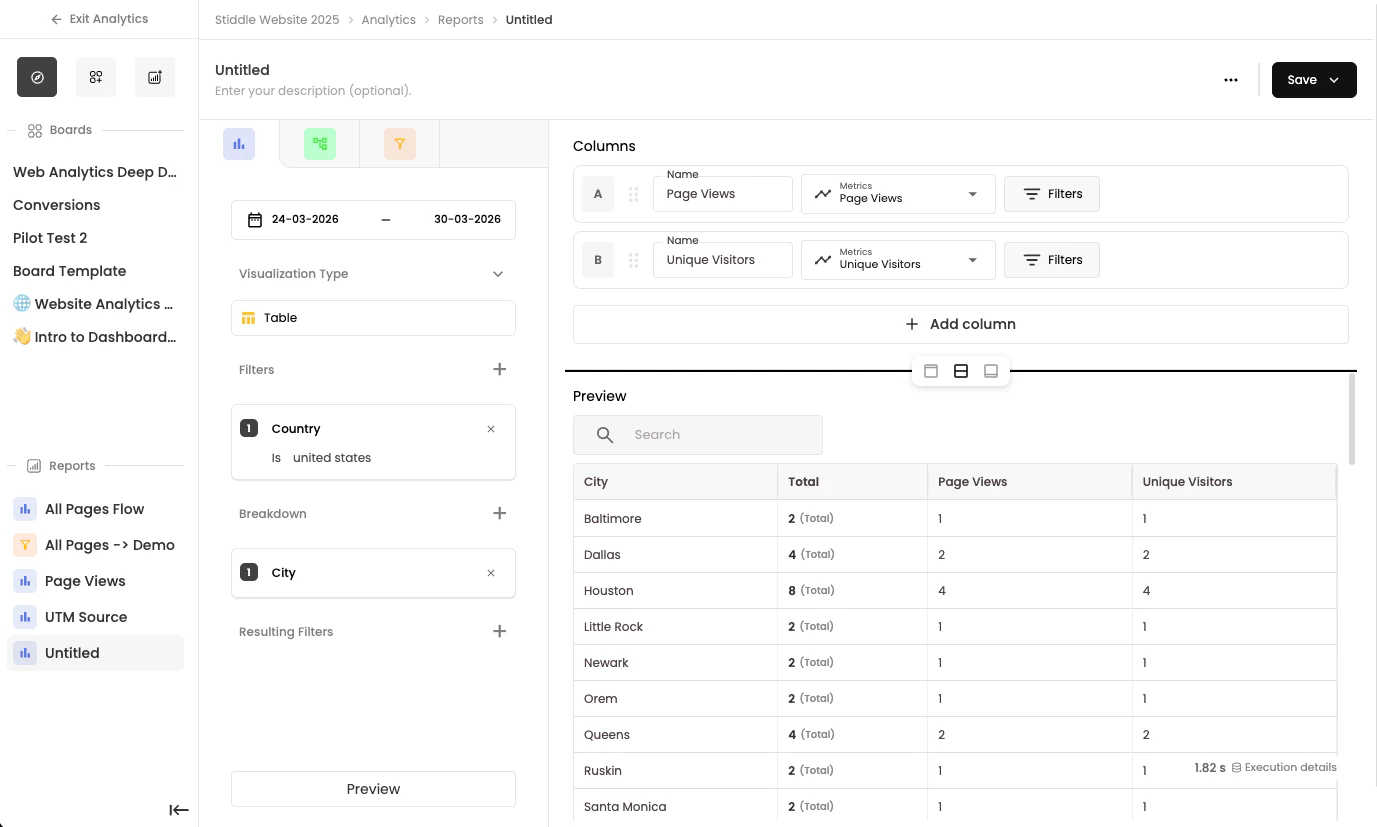Open the boards grid icon button
The width and height of the screenshot is (1377, 827).
(x=96, y=77)
